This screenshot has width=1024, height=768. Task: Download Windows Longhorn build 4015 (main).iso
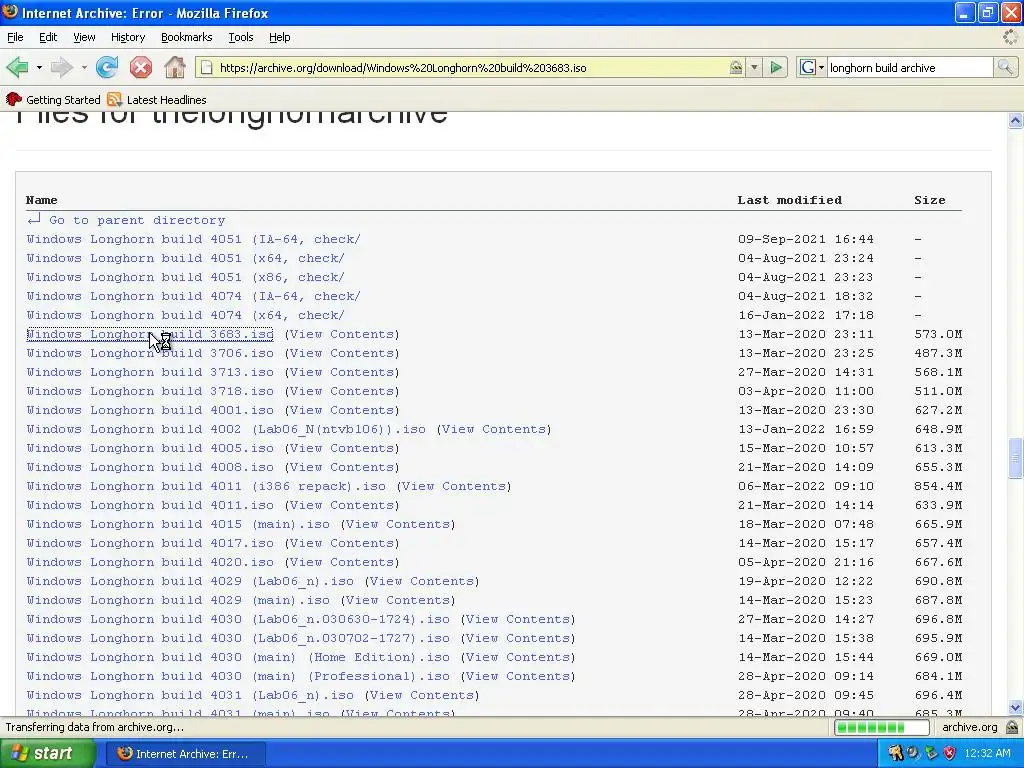(178, 524)
